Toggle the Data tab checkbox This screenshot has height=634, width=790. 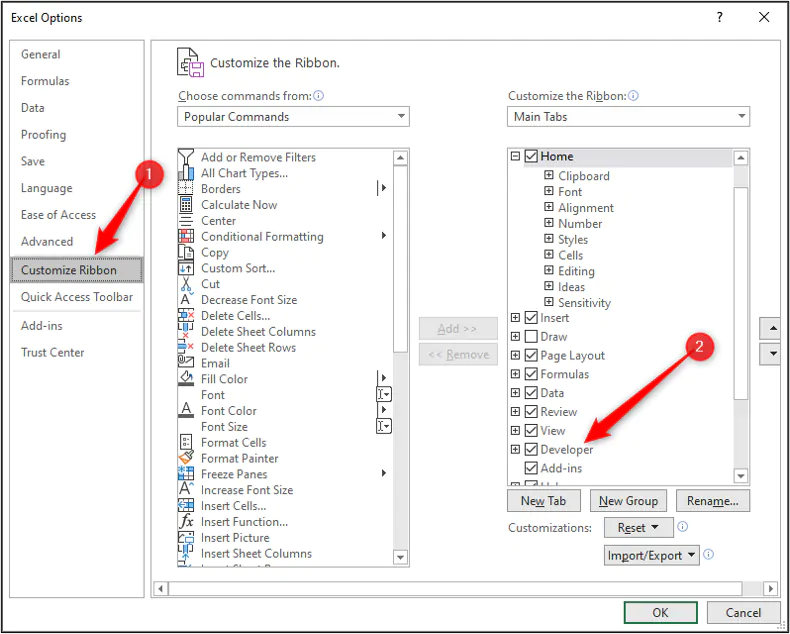pyautogui.click(x=531, y=393)
